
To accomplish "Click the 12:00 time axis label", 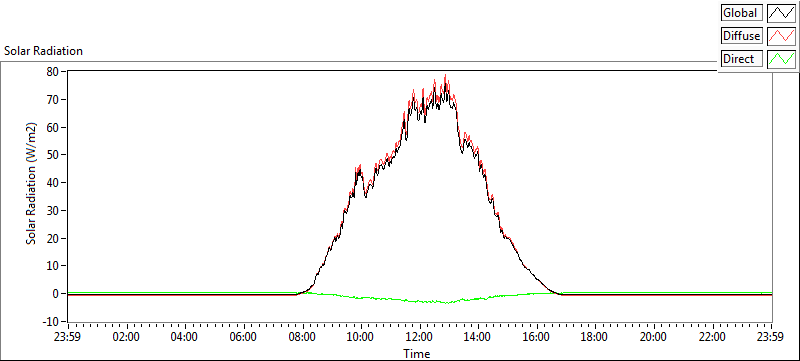I will click(419, 337).
